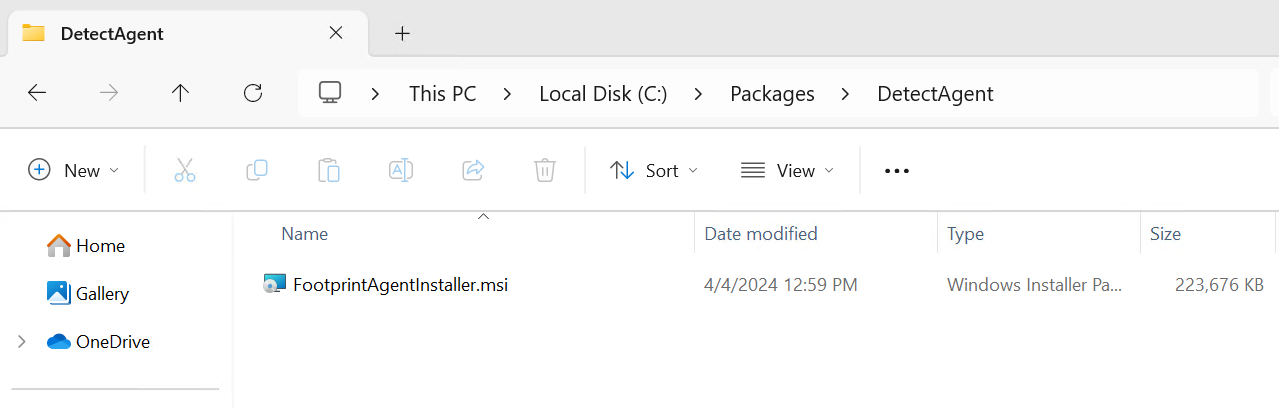Open the View layout dropdown
Screen dimensions: 1279x408
point(788,171)
